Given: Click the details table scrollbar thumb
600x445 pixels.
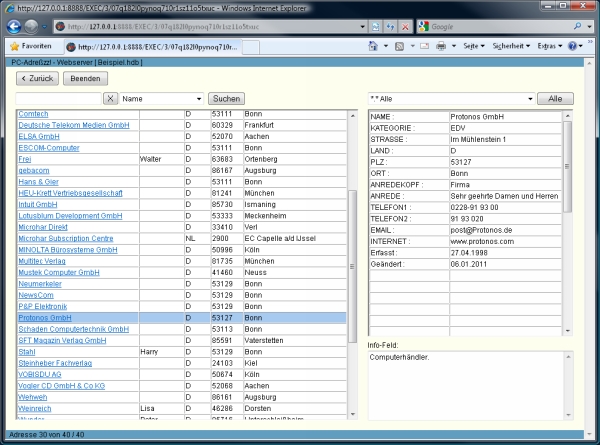Looking at the screenshot, I should click(567, 167).
